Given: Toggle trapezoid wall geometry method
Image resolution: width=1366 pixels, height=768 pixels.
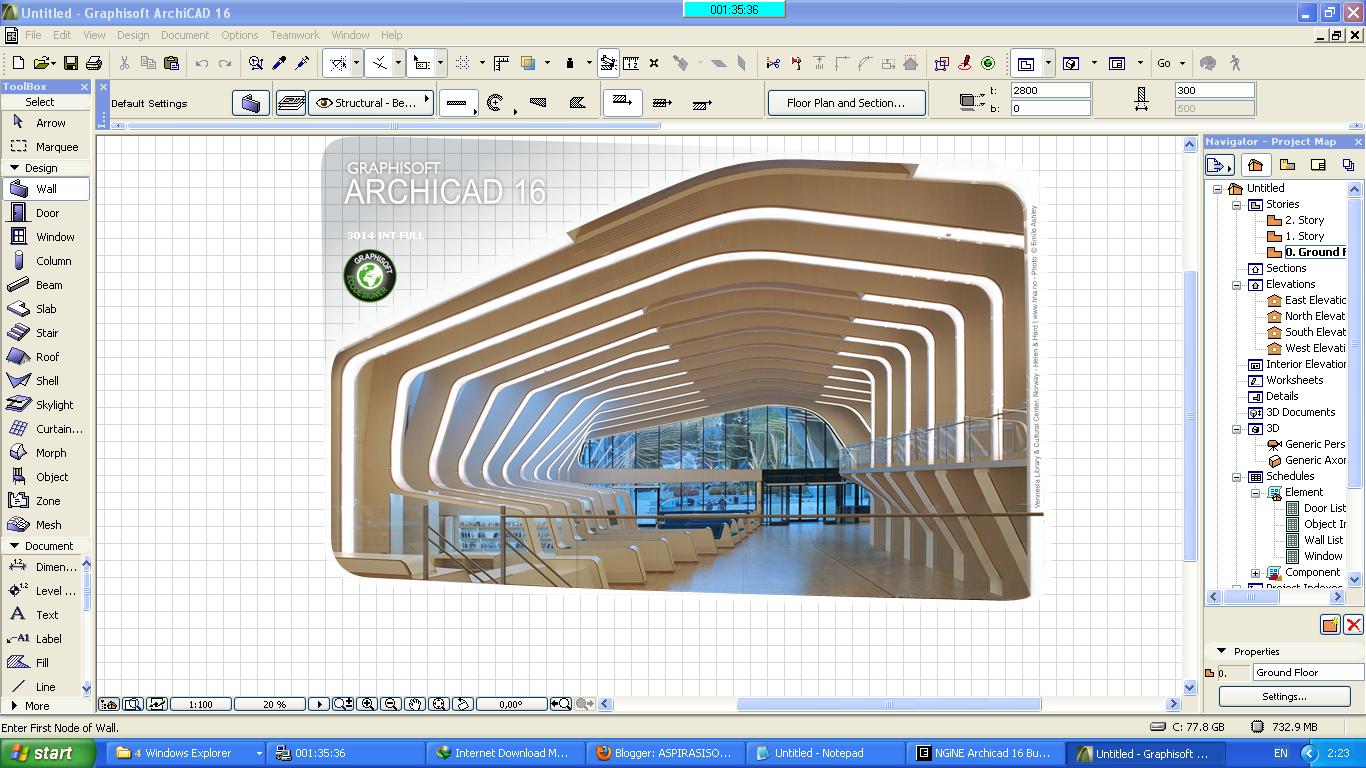Looking at the screenshot, I should coord(538,103).
